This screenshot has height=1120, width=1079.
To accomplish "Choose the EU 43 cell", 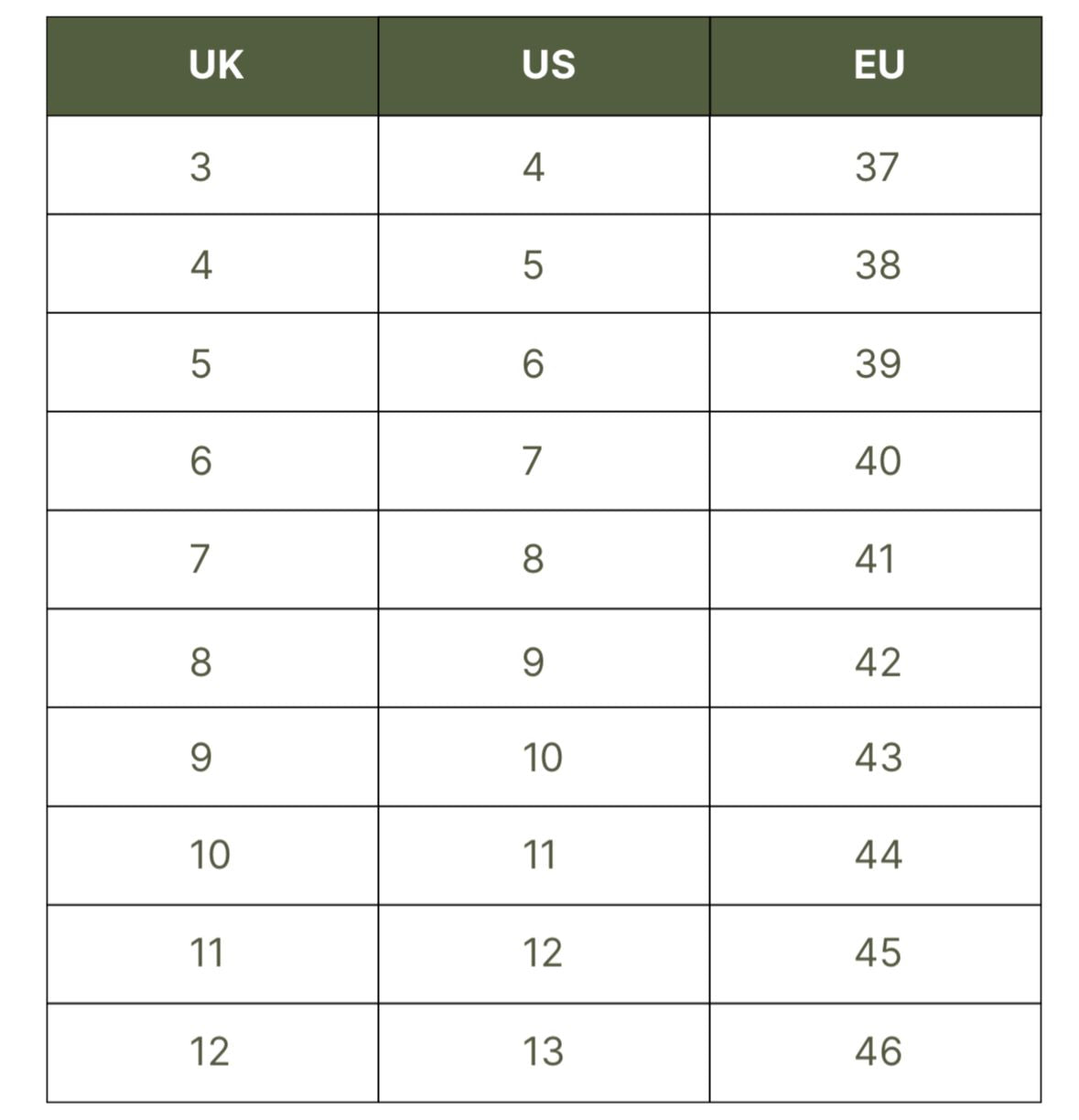I will point(877,758).
